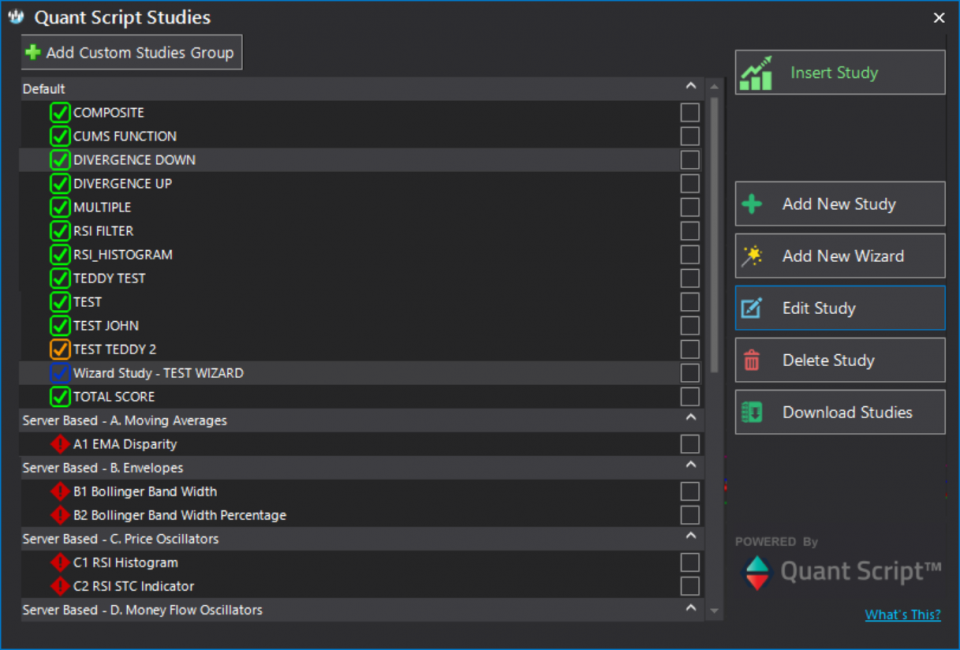Collapse Server Based - D. Money Flow Oscillators group
960x650 pixels.
pos(691,608)
